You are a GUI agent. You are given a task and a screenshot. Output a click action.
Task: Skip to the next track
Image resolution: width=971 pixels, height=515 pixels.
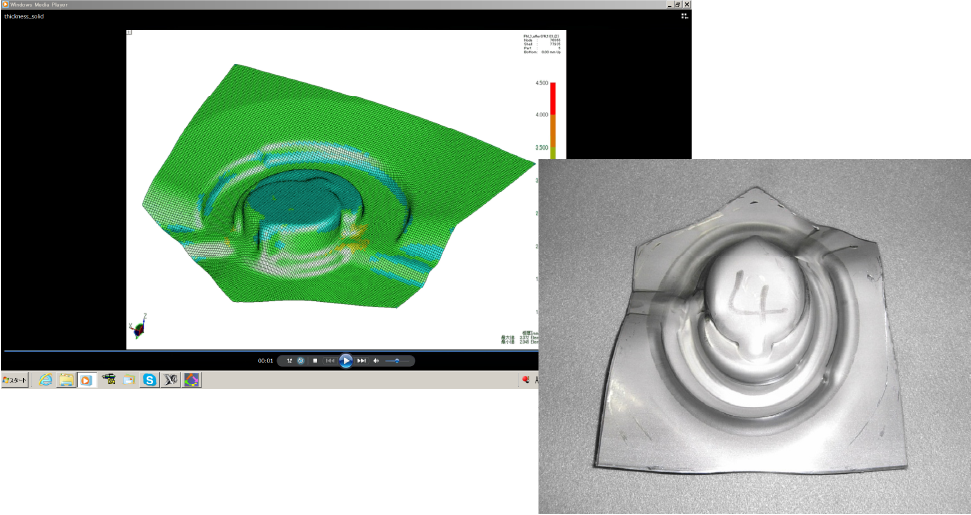362,361
